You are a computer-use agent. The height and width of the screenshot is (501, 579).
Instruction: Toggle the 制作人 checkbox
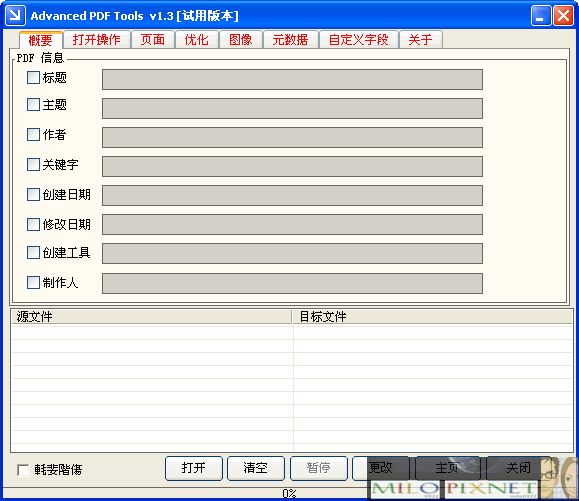33,282
